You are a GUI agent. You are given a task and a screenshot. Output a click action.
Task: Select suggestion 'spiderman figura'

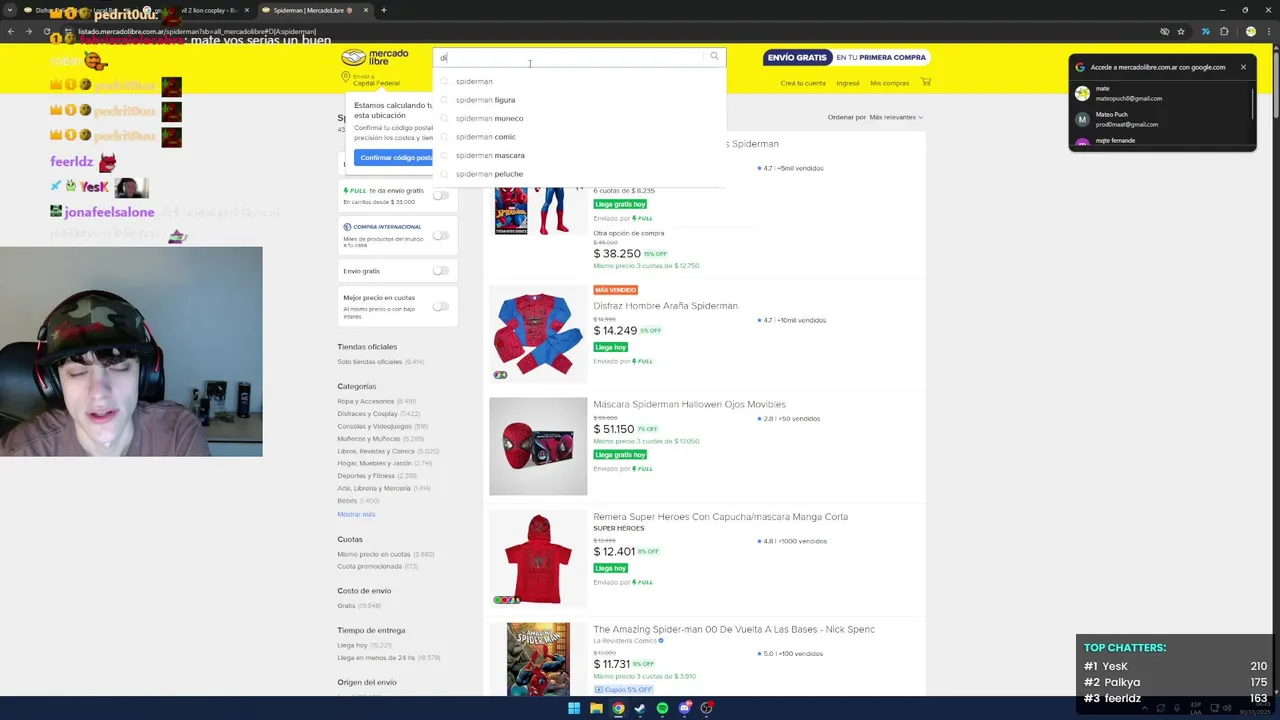click(486, 100)
